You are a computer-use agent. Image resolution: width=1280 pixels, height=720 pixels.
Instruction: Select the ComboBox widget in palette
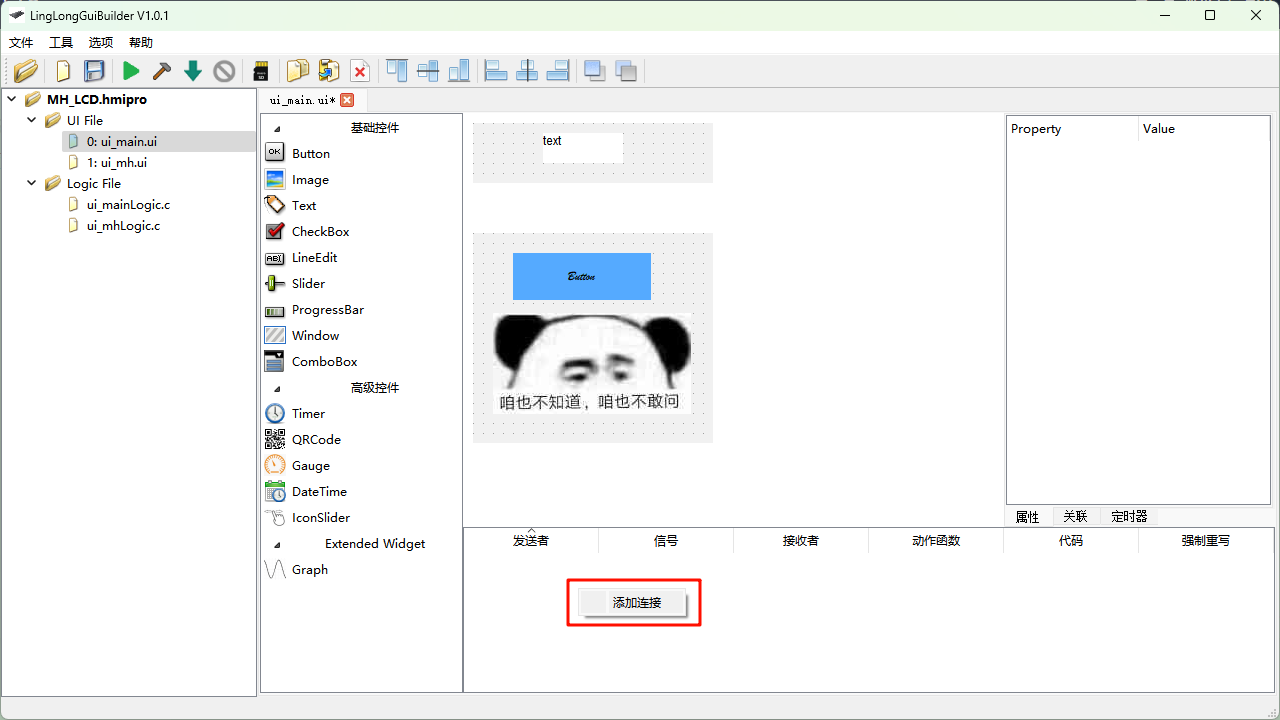[324, 362]
